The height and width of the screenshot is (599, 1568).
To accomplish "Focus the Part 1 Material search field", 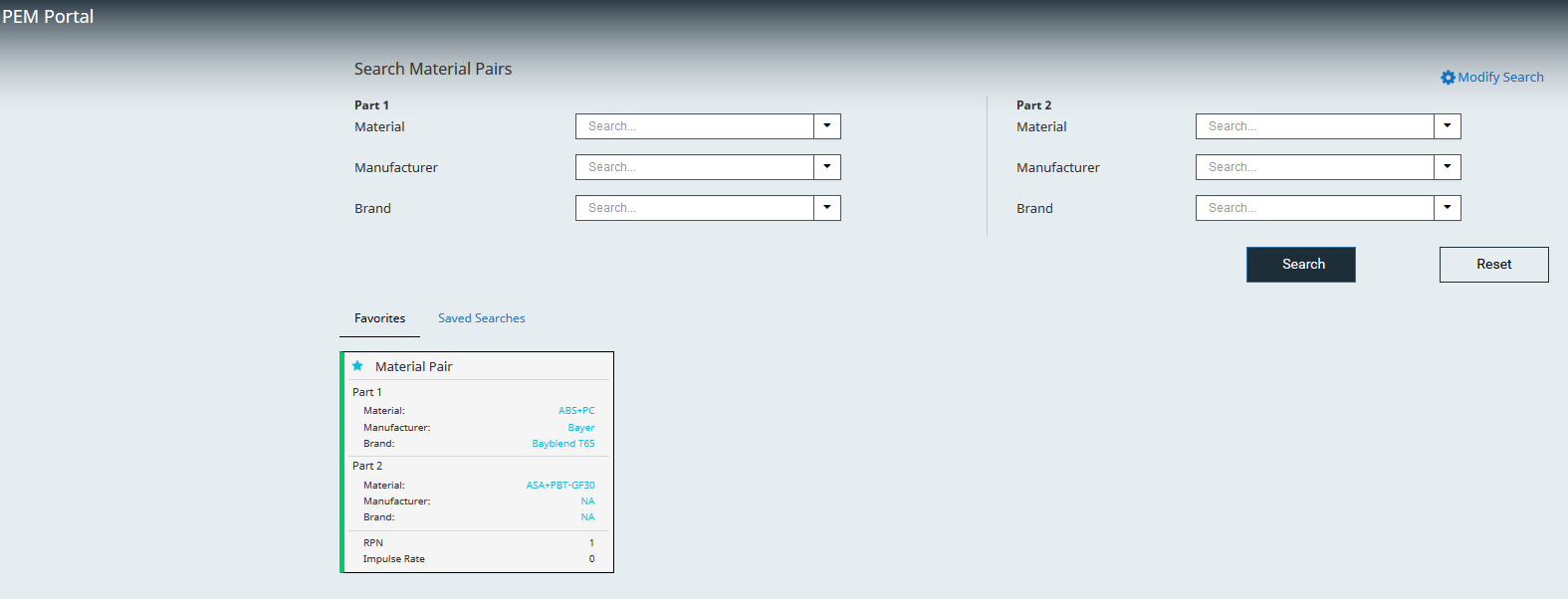I will pyautogui.click(x=695, y=126).
